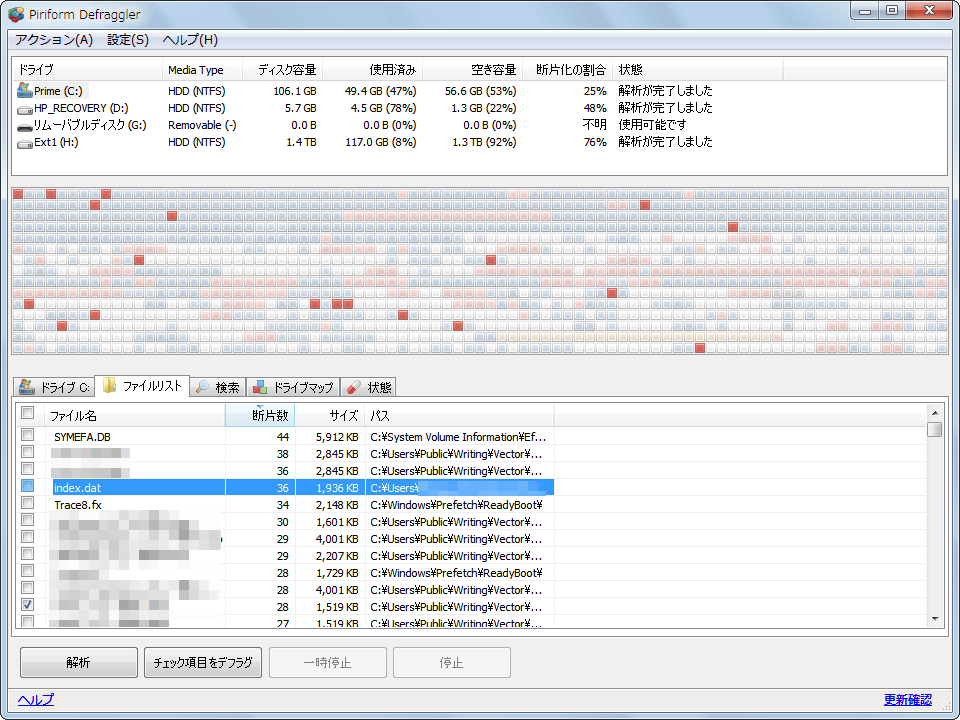
Task: Click the 状態 column header in the drive list
Action: click(698, 70)
